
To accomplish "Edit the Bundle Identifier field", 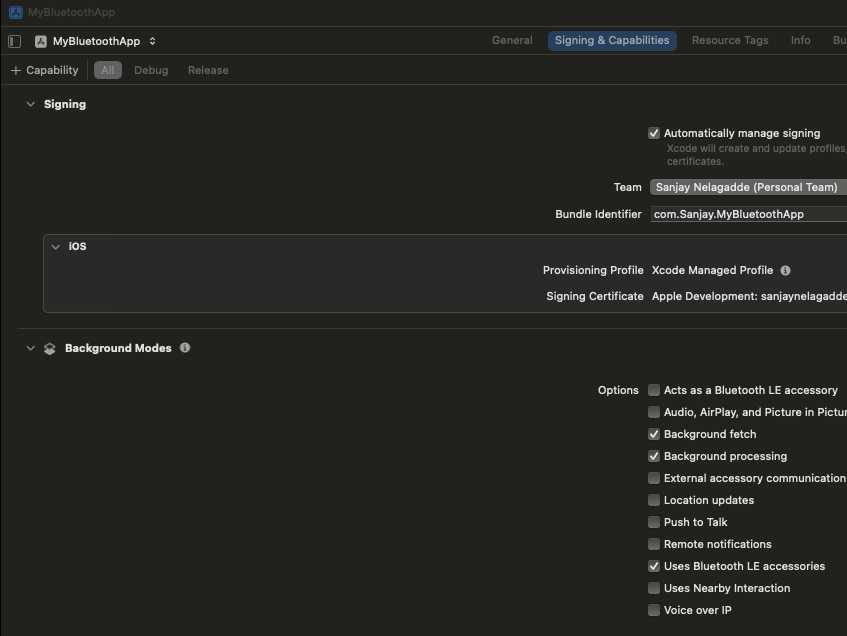I will coord(749,214).
